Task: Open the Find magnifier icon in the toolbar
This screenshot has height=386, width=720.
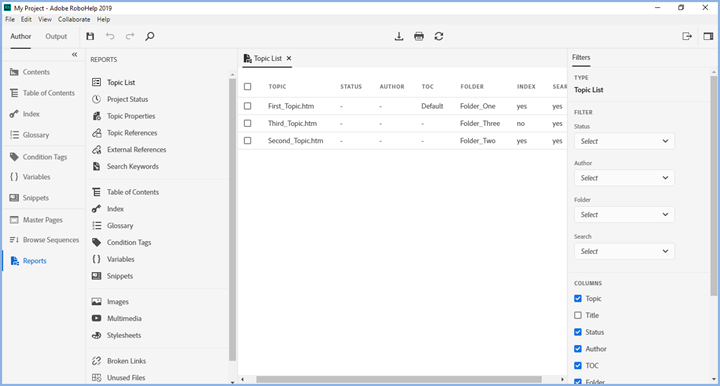Action: [150, 36]
